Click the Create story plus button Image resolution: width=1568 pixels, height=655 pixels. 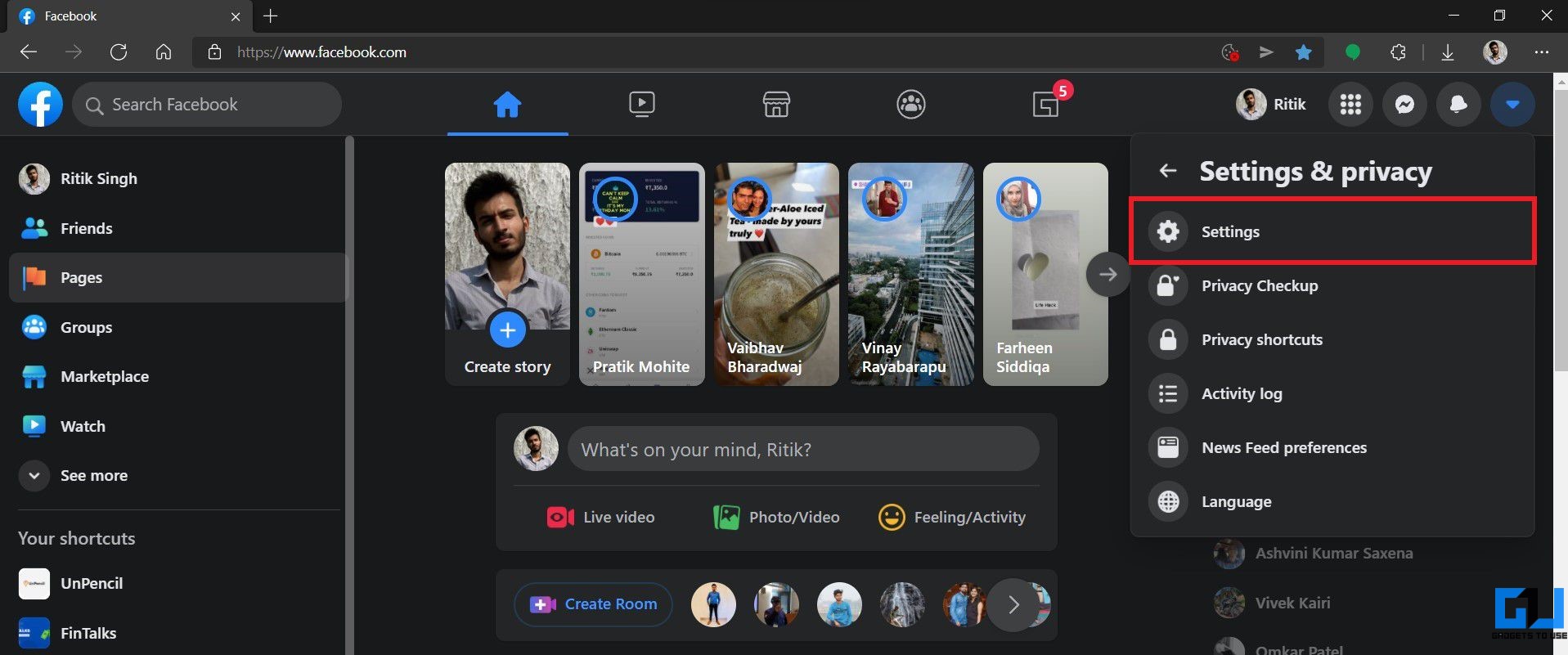(507, 330)
